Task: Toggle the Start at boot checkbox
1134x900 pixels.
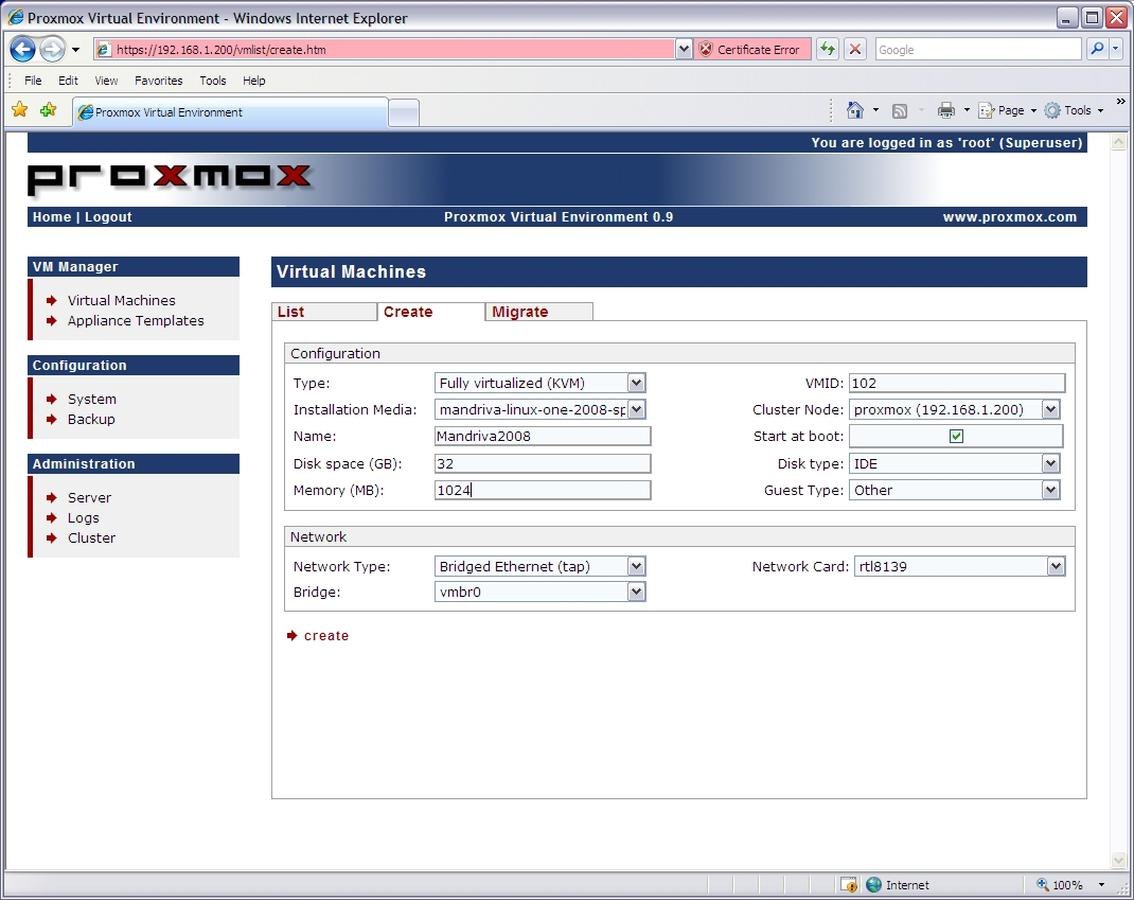Action: tap(956, 436)
